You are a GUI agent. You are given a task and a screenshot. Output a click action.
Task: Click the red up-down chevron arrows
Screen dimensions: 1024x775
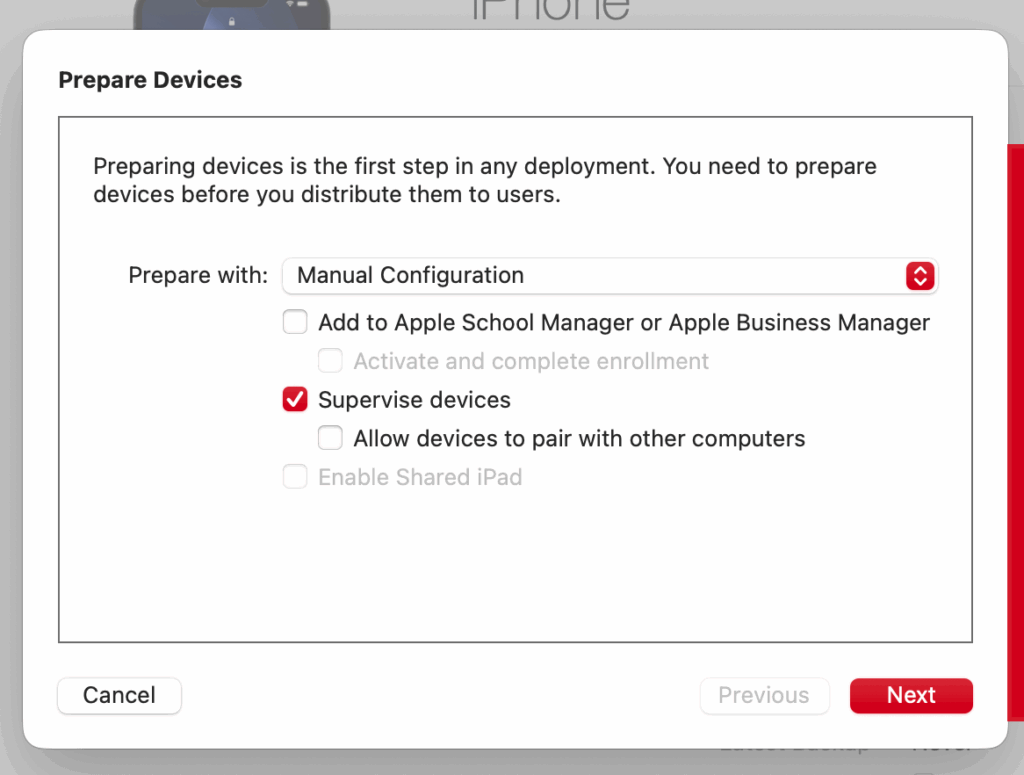pos(919,276)
